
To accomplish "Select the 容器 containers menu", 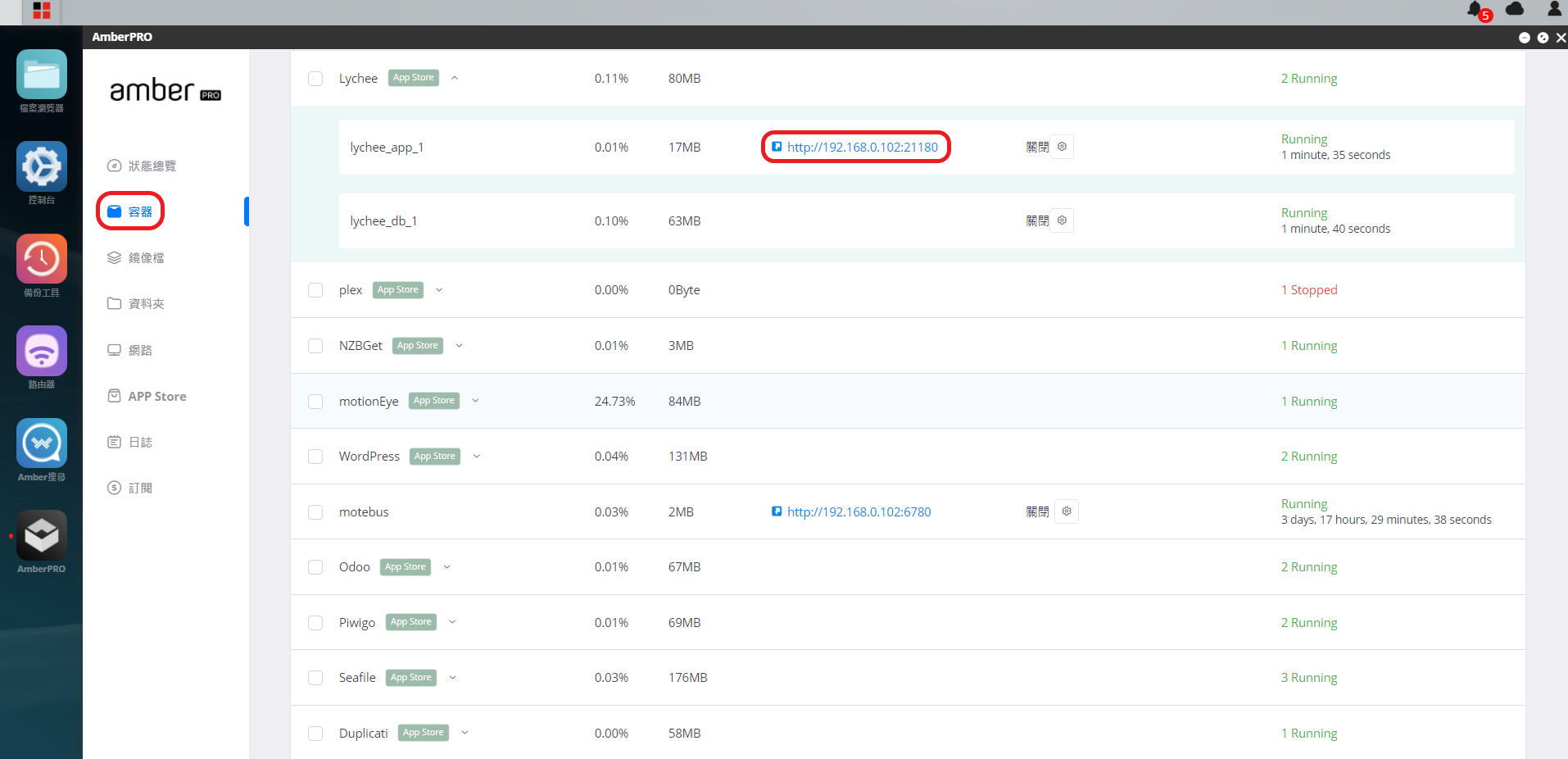I will click(x=130, y=211).
